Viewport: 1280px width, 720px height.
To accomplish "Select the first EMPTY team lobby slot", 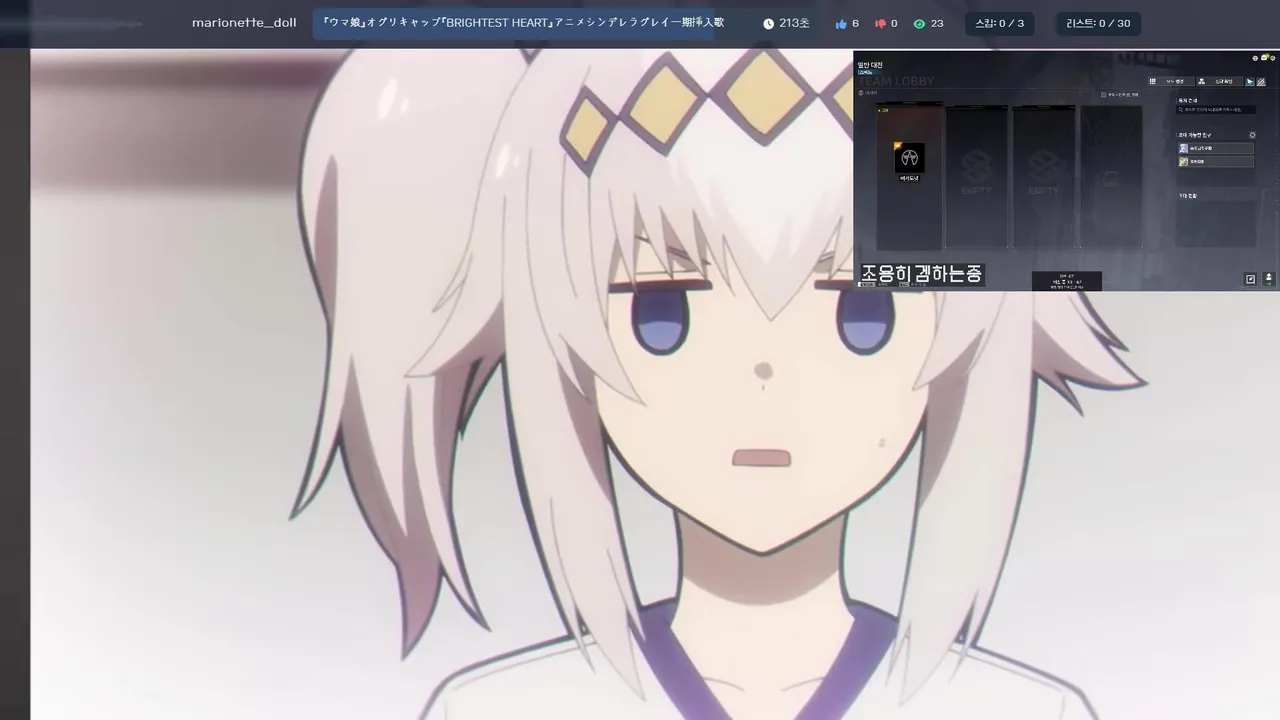I will 976,176.
